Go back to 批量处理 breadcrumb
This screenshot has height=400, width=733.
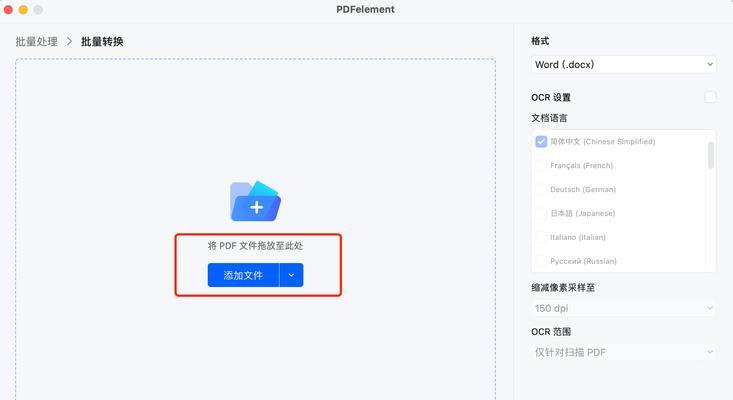click(36, 42)
